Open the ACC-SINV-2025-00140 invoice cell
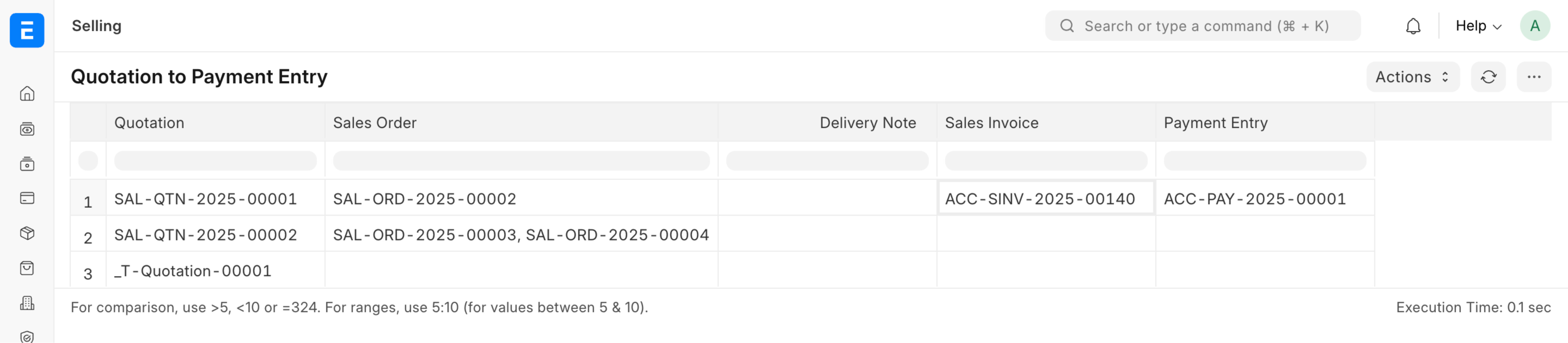 coord(1046,199)
